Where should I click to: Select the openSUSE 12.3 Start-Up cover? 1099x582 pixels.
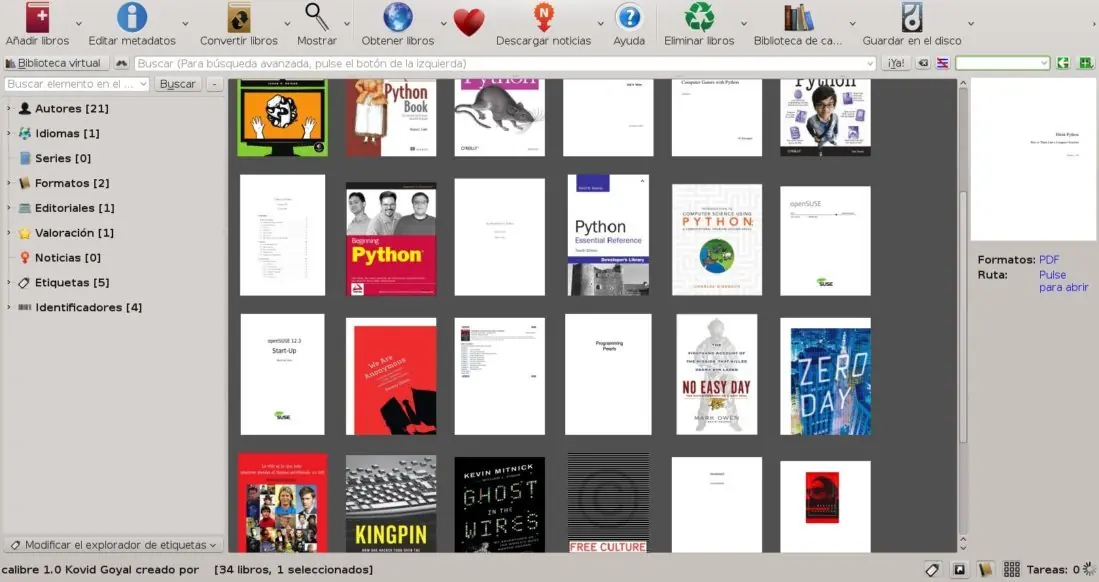click(282, 374)
